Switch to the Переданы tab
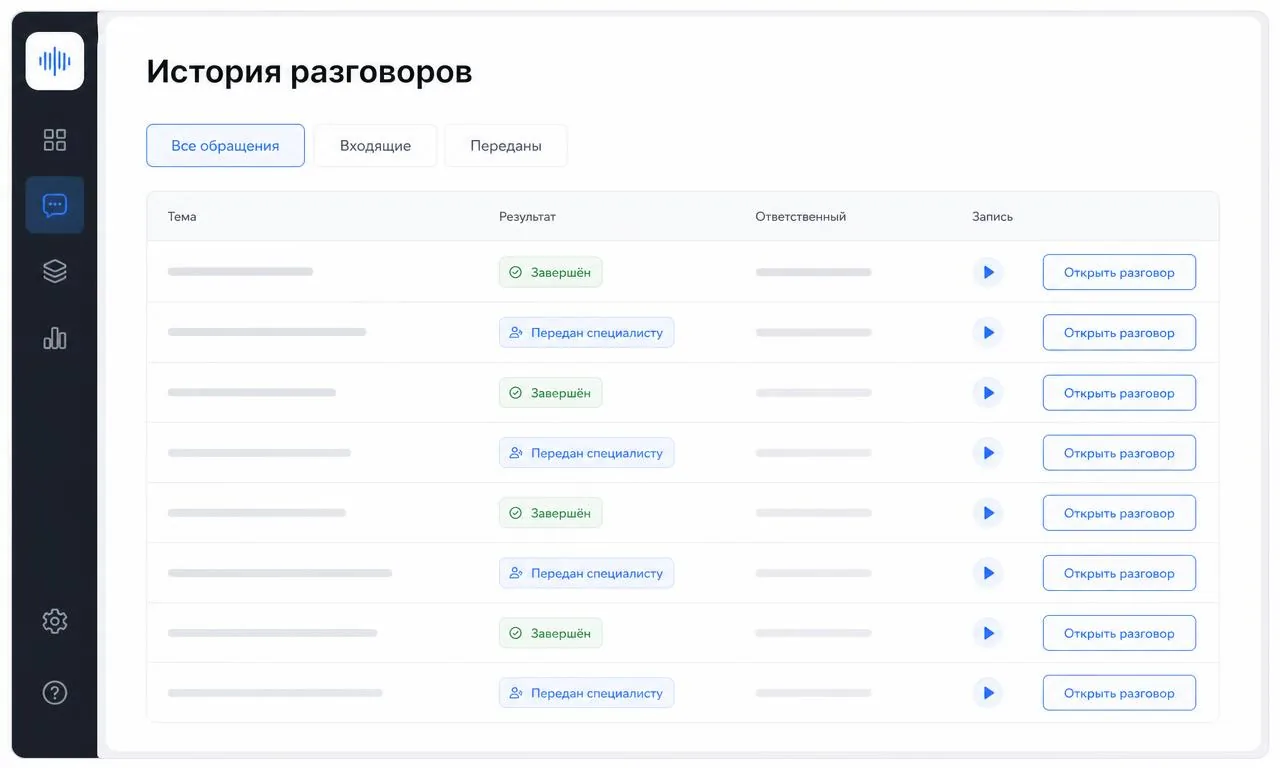The image size is (1280, 768). pos(506,145)
